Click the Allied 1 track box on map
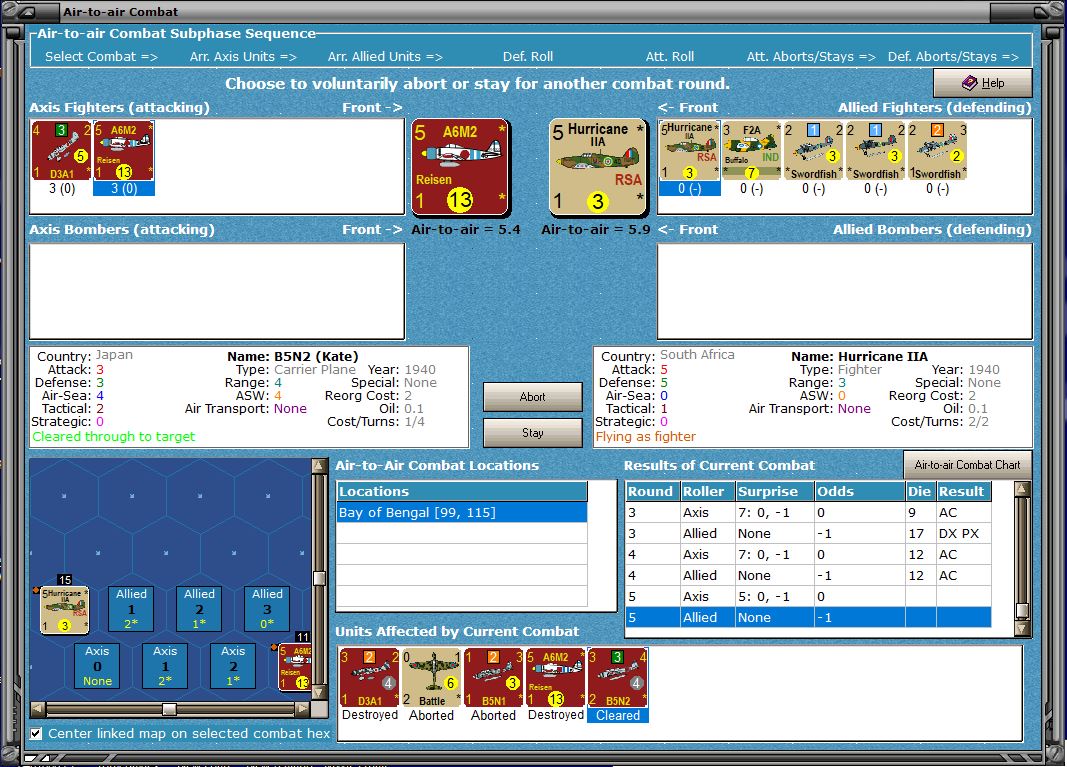This screenshot has height=767, width=1067. coord(131,608)
